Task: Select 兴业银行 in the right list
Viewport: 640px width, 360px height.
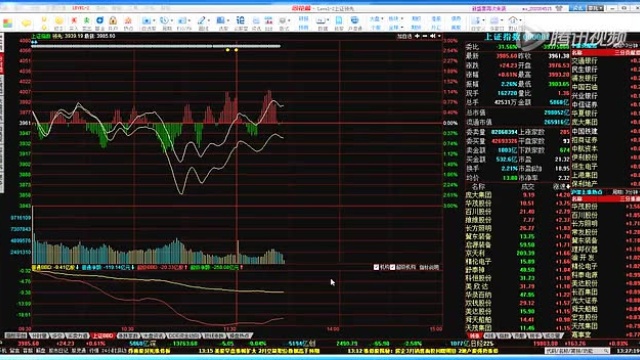Action: [x=584, y=96]
